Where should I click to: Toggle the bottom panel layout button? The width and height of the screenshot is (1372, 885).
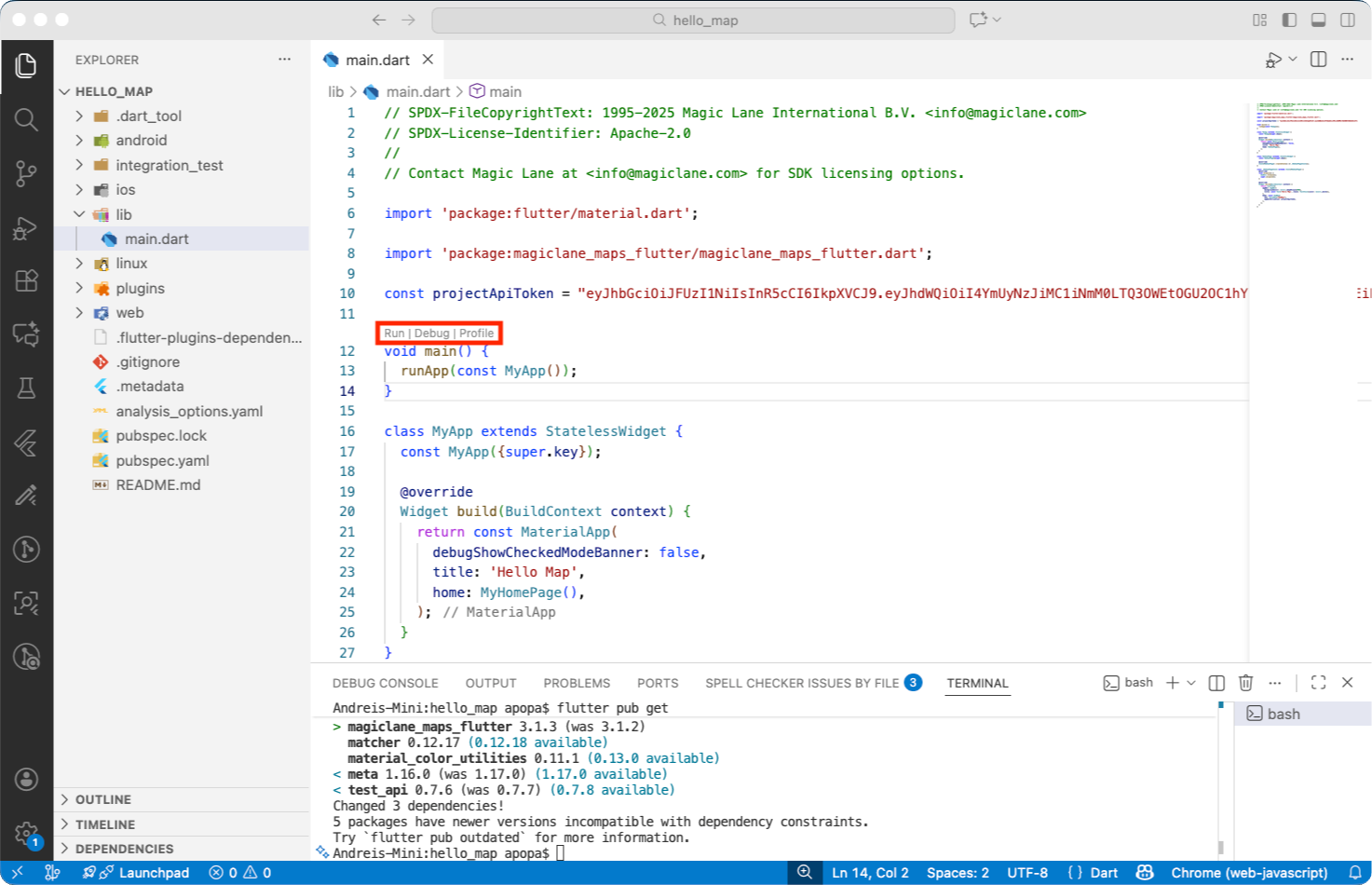click(x=1318, y=20)
